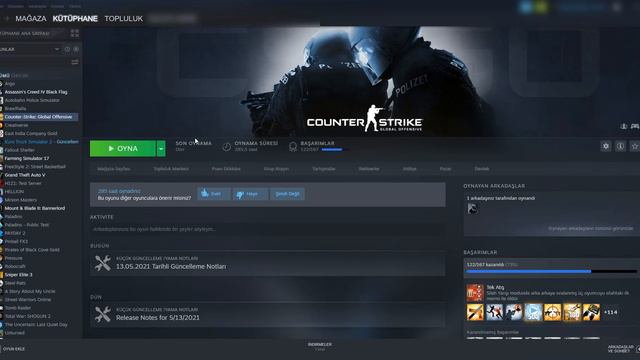Open the Mağaza Sayfası tab
Screen dimensions: 640x360
coord(114,169)
